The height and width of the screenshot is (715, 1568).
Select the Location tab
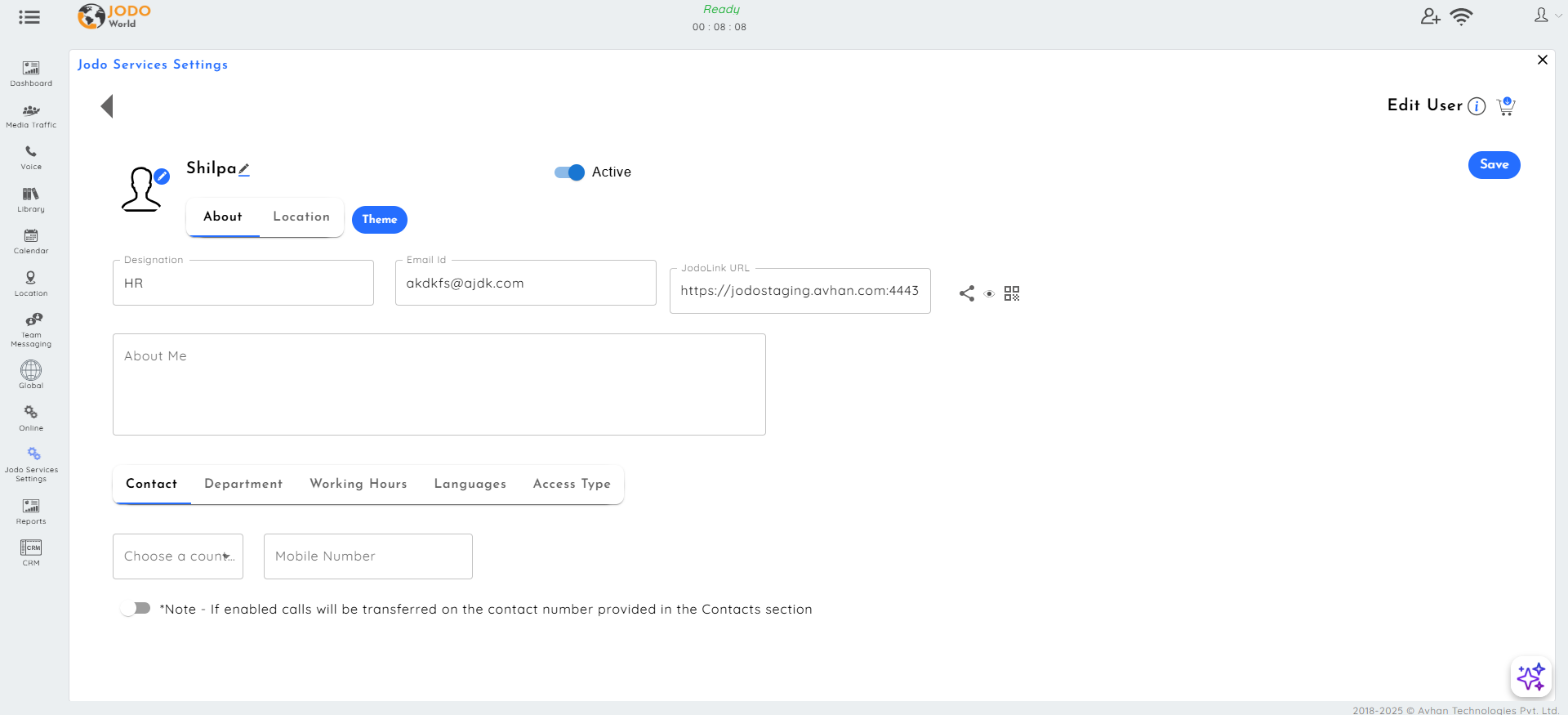tap(301, 217)
